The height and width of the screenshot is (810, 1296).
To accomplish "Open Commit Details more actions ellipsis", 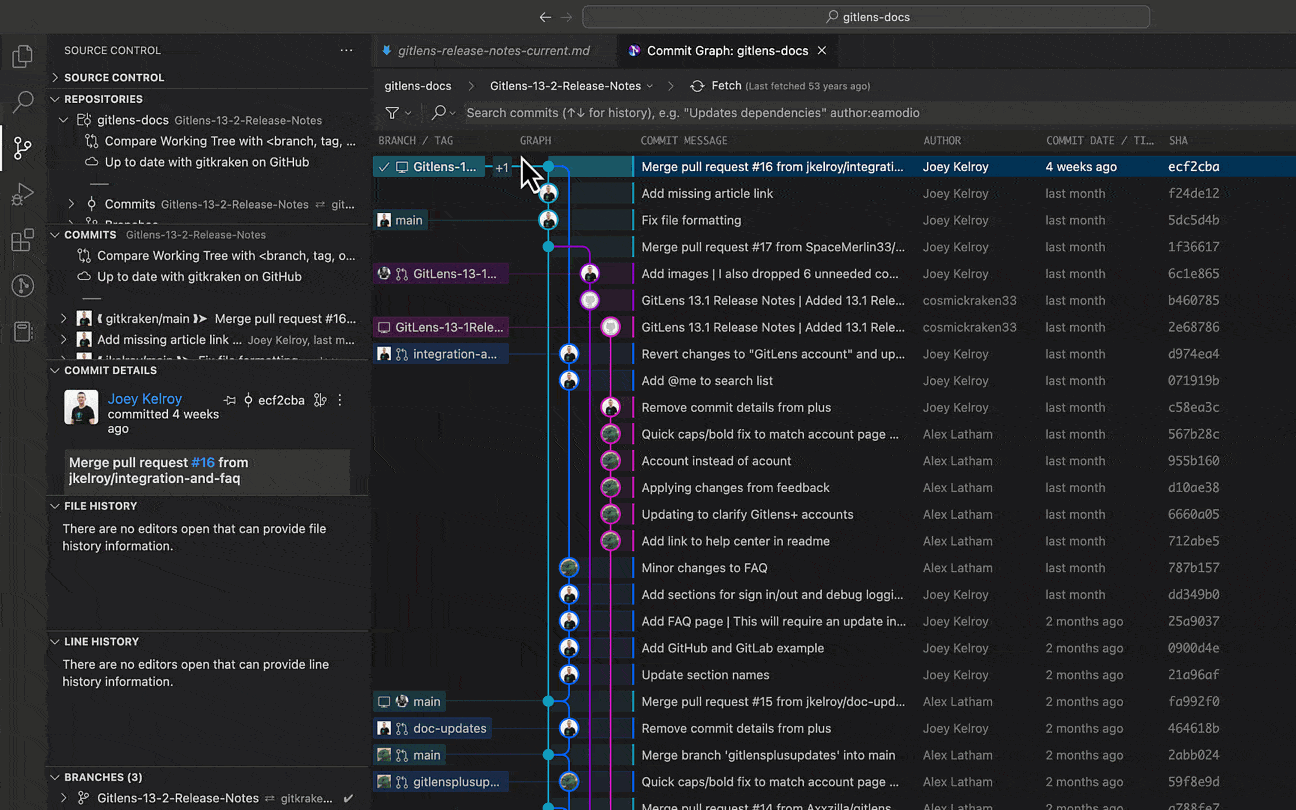I will pos(340,400).
